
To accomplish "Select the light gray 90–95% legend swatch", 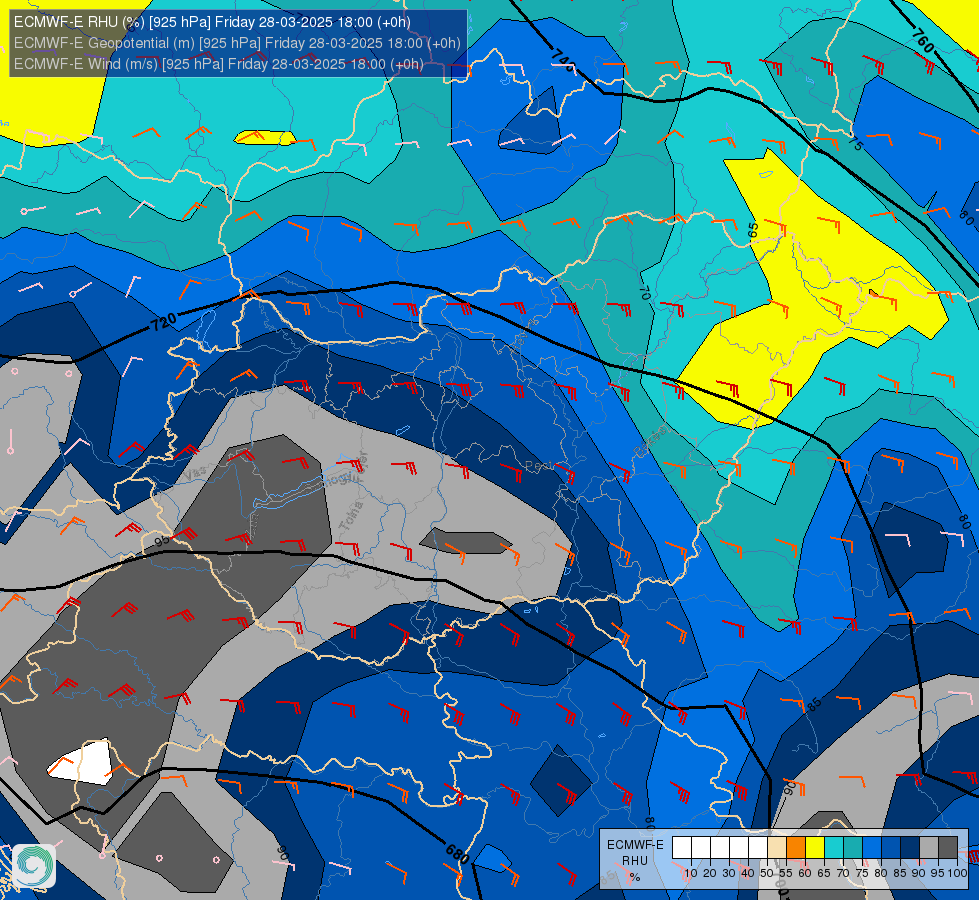I will coord(929,848).
